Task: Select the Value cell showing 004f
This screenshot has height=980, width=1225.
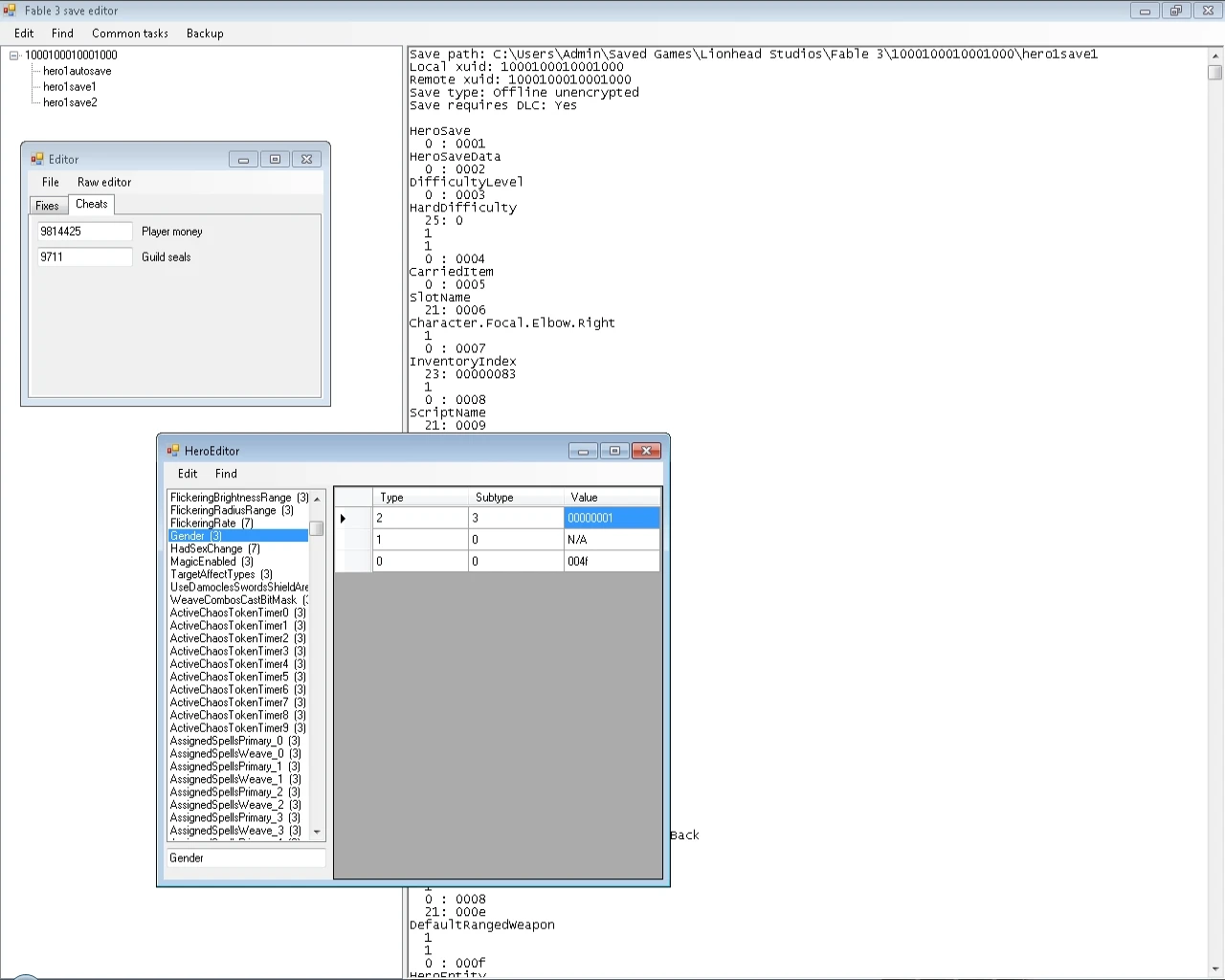Action: coord(611,562)
